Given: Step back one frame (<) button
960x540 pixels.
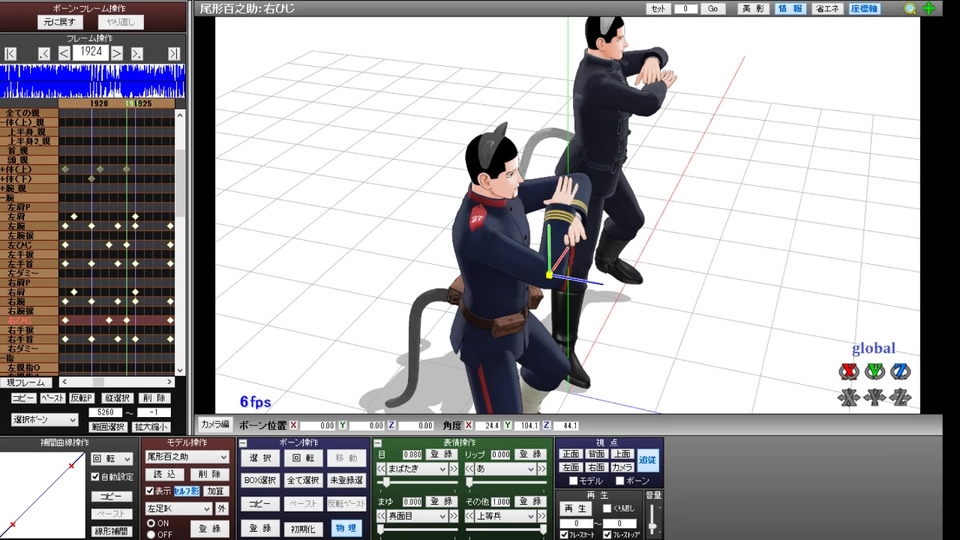Looking at the screenshot, I should [x=64, y=53].
